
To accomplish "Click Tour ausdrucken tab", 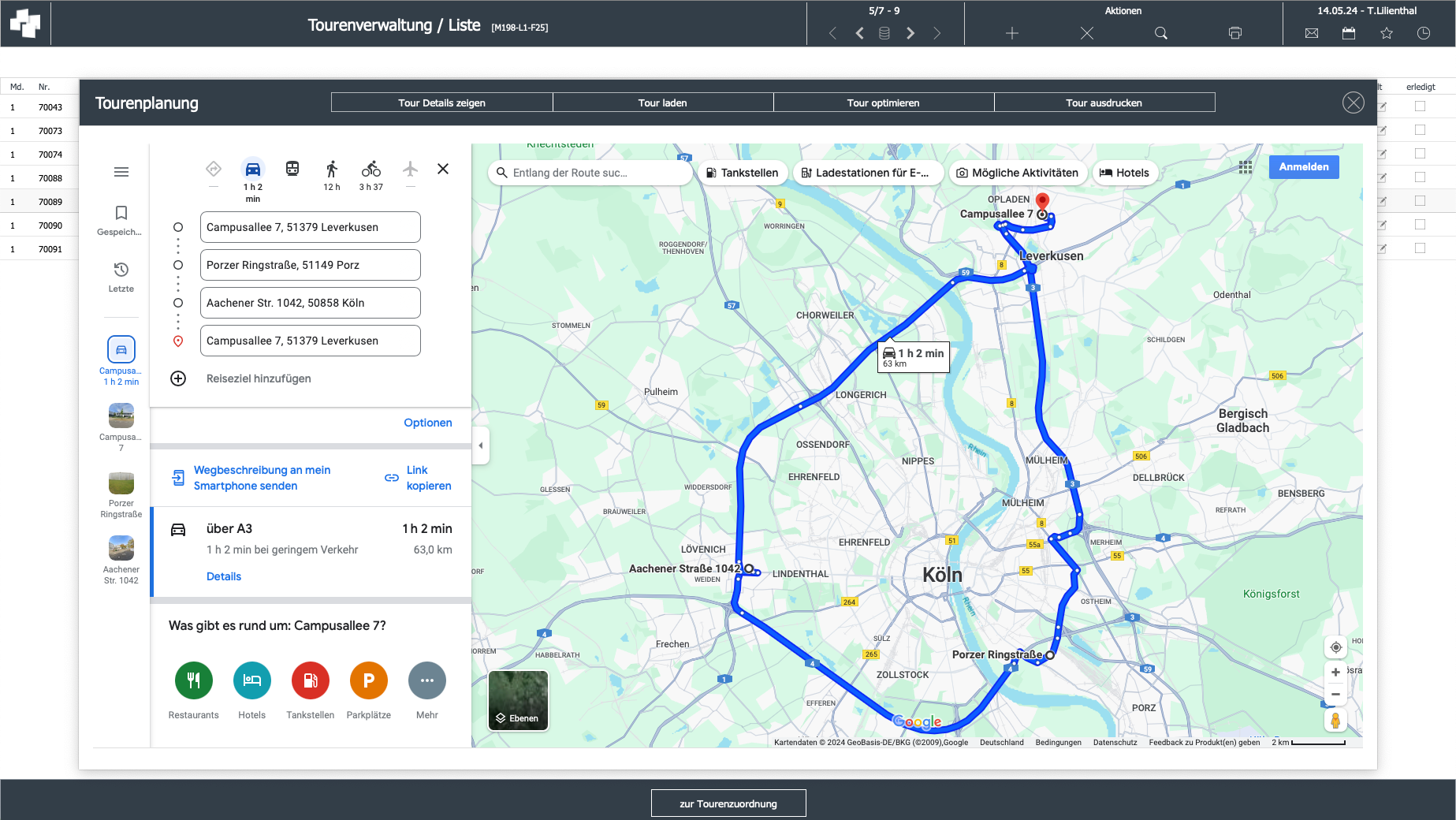I will [1104, 102].
